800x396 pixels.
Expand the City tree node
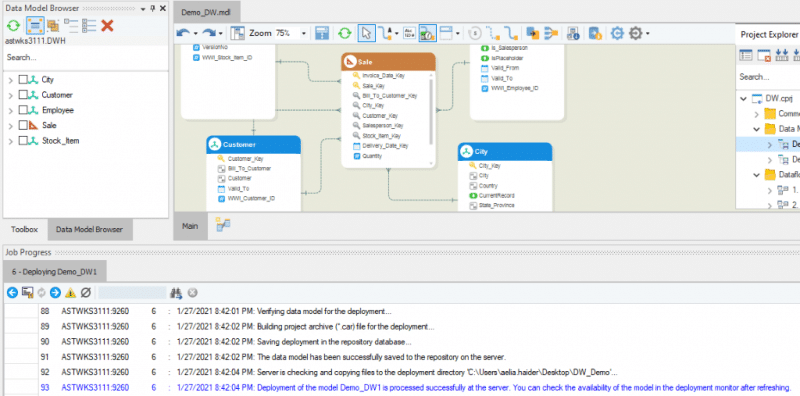coord(11,80)
